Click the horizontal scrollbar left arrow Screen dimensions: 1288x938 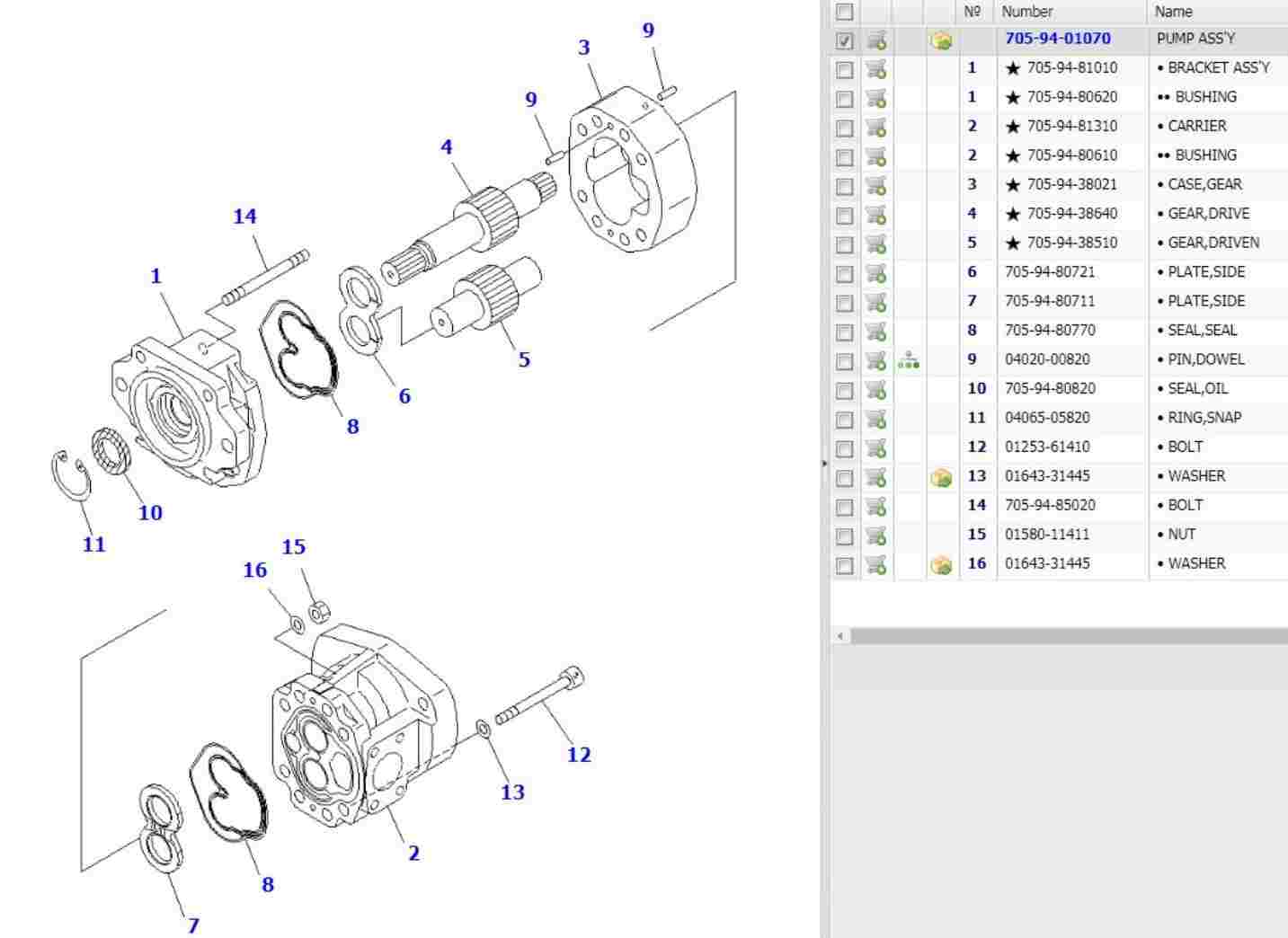(840, 636)
